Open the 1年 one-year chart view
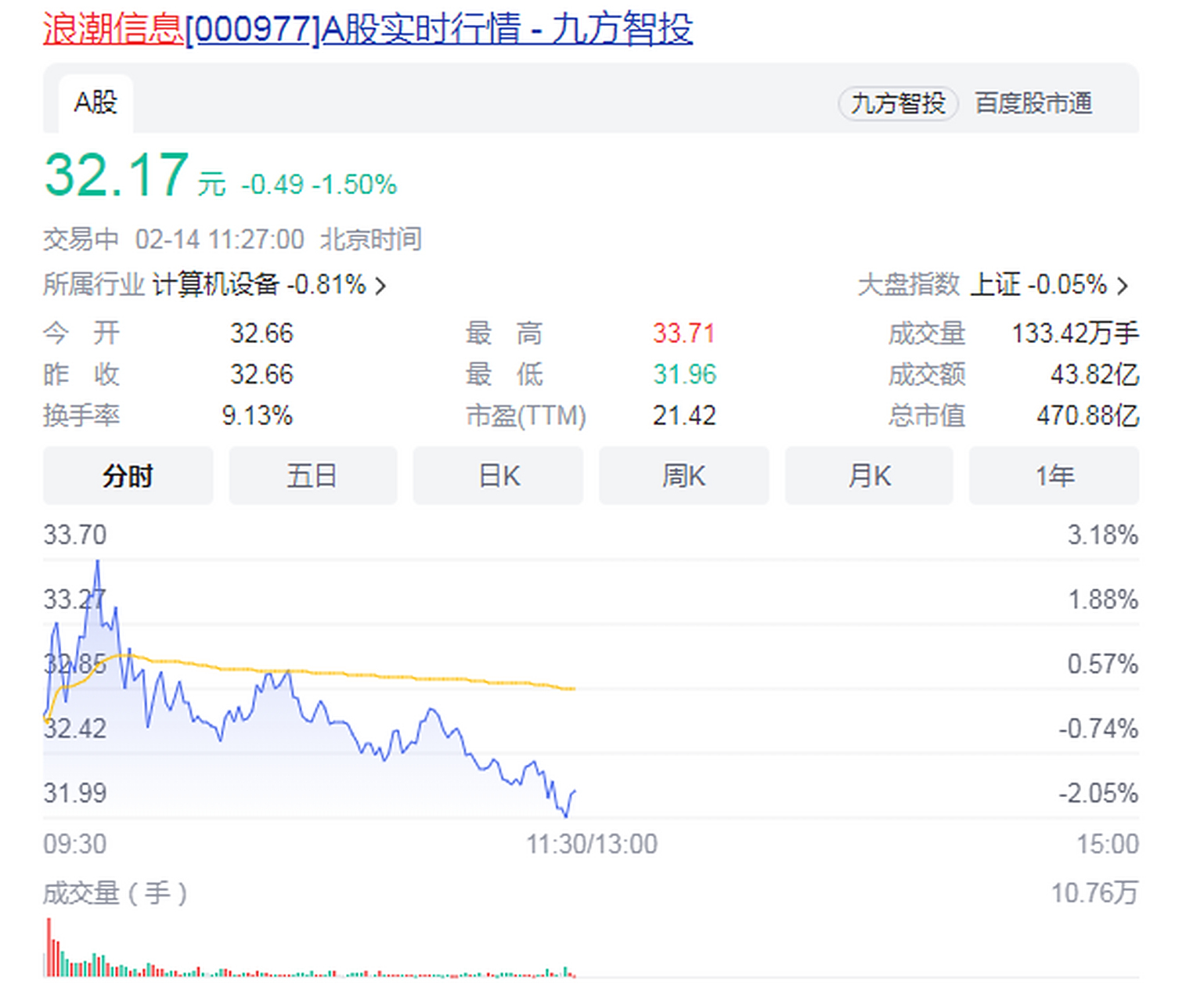 1054,475
